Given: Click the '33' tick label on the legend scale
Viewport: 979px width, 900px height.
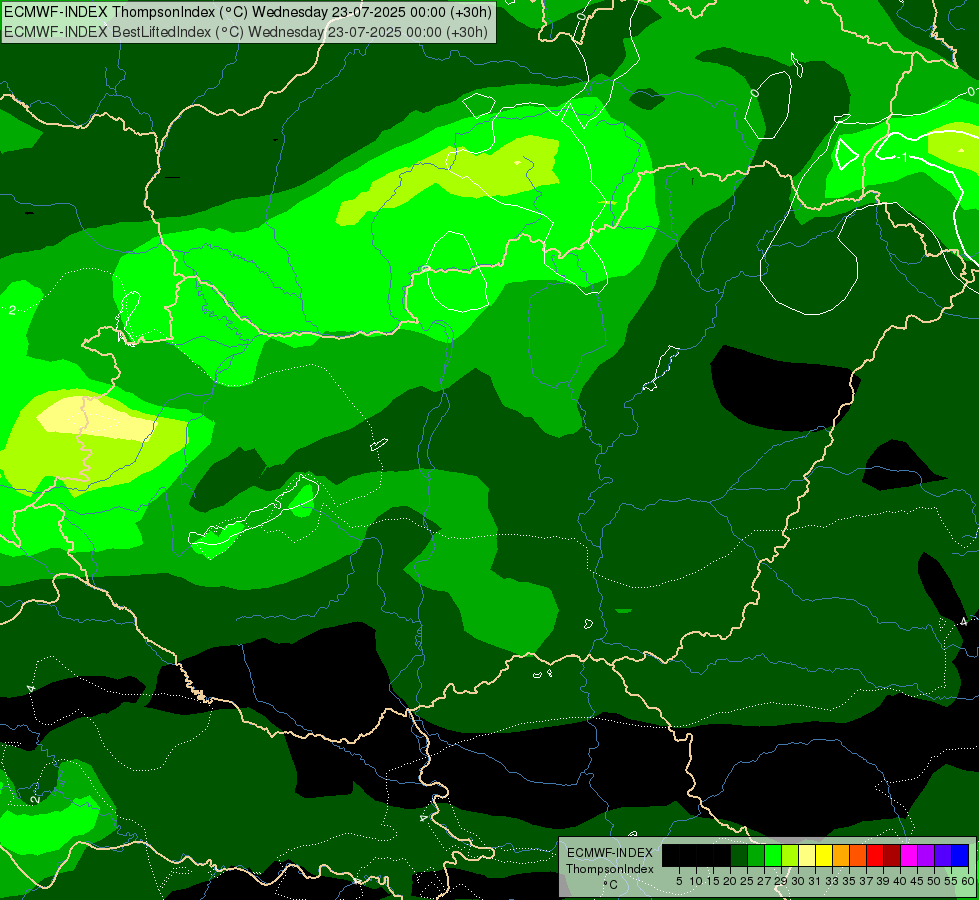Looking at the screenshot, I should 832,881.
